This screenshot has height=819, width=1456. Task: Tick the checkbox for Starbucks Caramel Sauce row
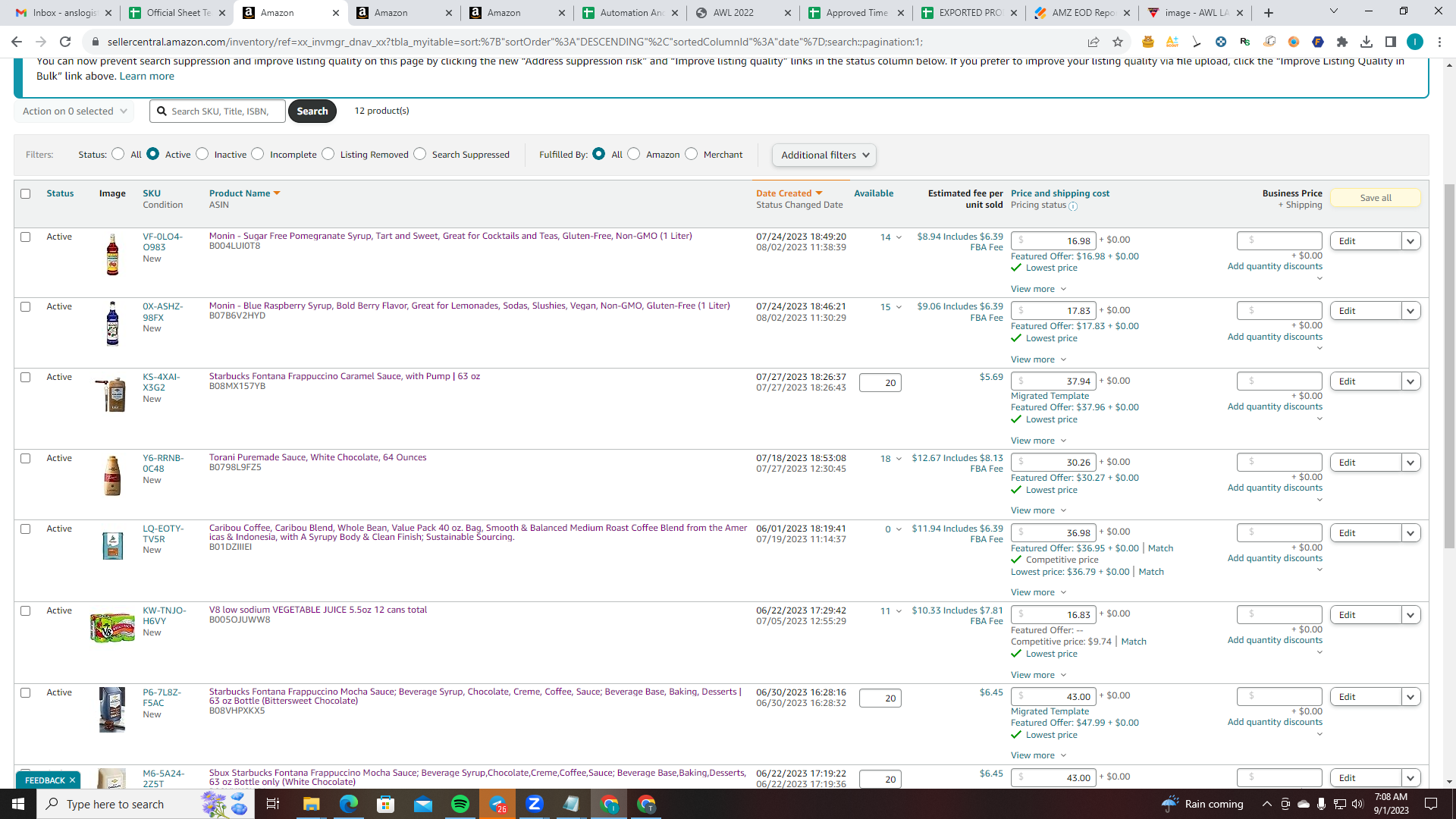26,378
